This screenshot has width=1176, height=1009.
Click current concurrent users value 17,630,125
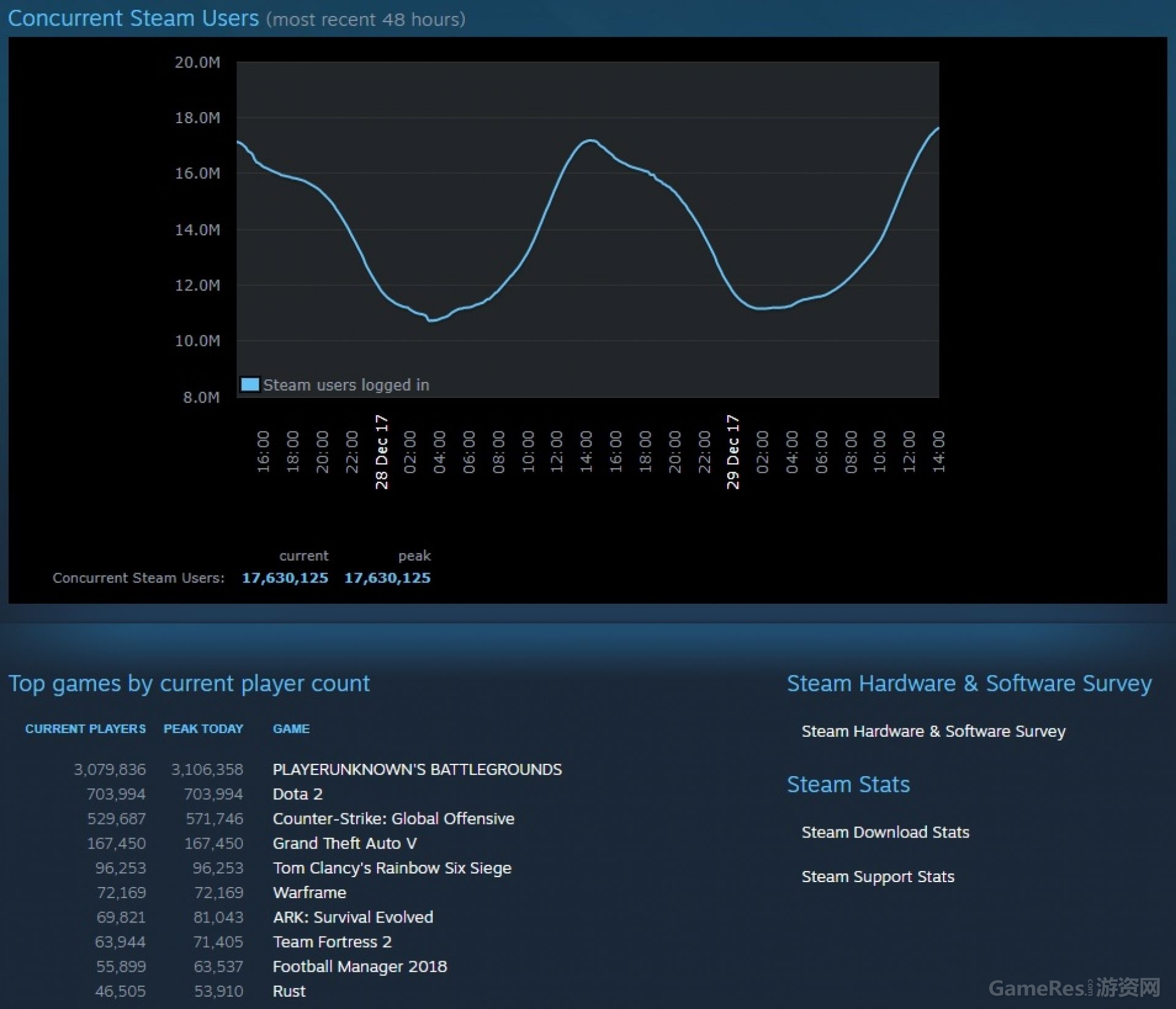(x=285, y=577)
